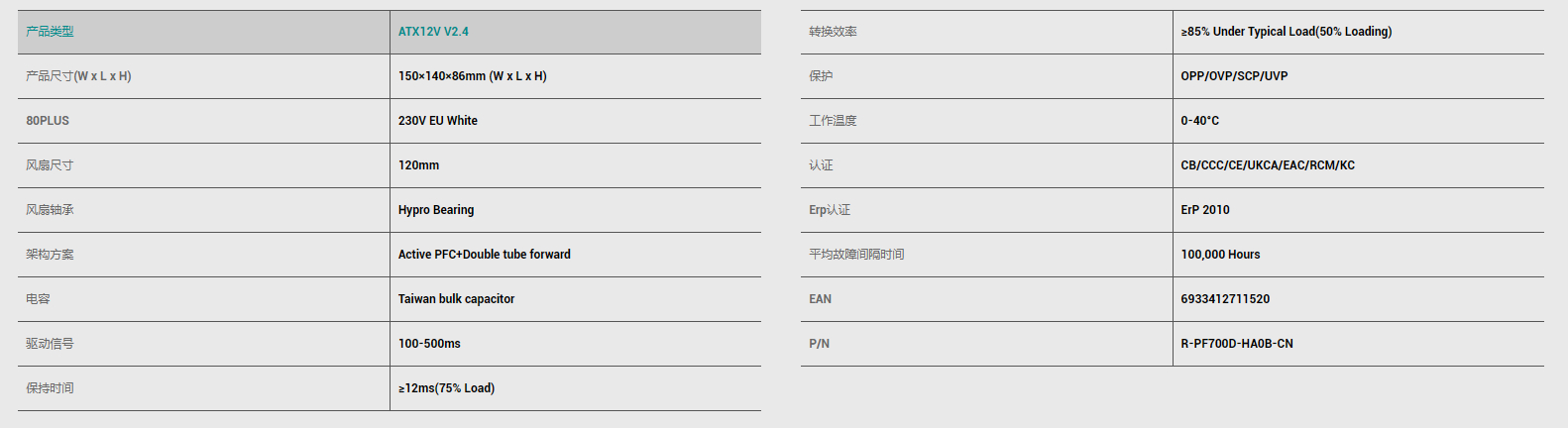Click the 100,000 Hours value

[1220, 255]
